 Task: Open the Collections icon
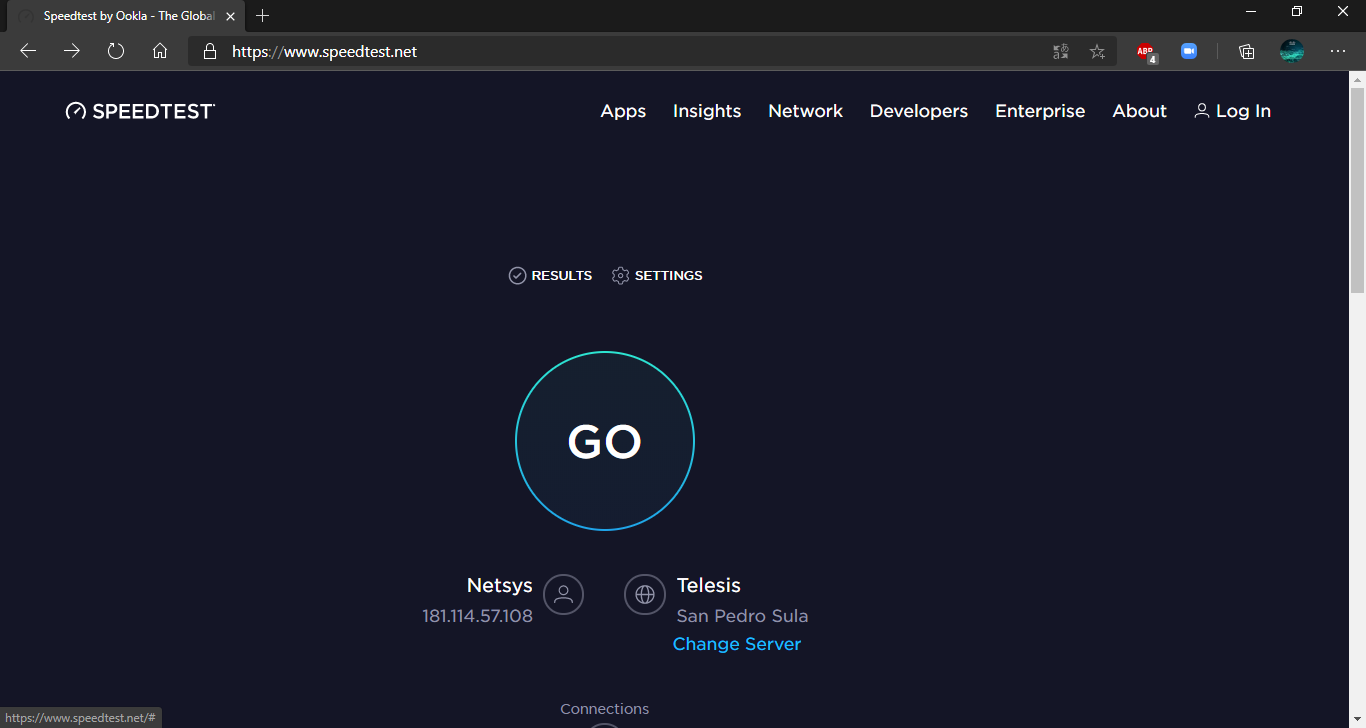click(x=1246, y=51)
